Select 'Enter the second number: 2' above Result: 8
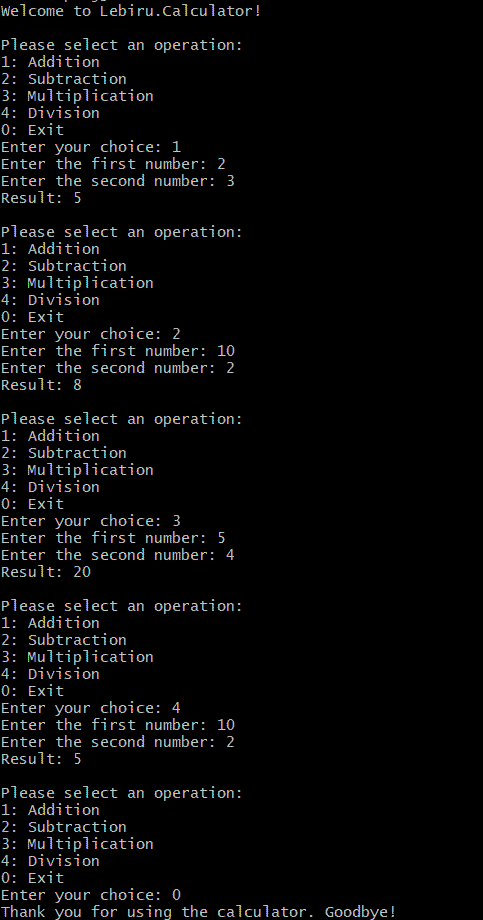The image size is (483, 920). click(x=117, y=368)
